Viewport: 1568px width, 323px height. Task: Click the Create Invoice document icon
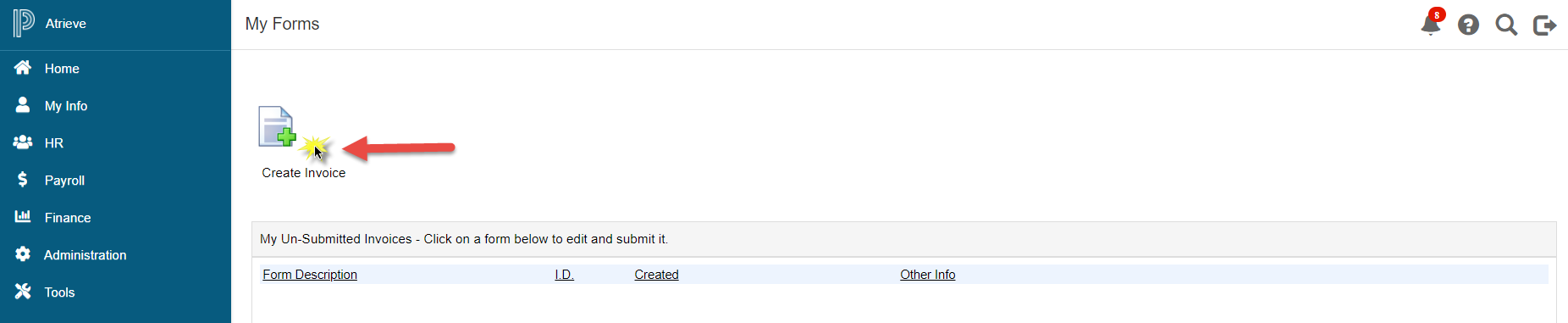[x=277, y=126]
